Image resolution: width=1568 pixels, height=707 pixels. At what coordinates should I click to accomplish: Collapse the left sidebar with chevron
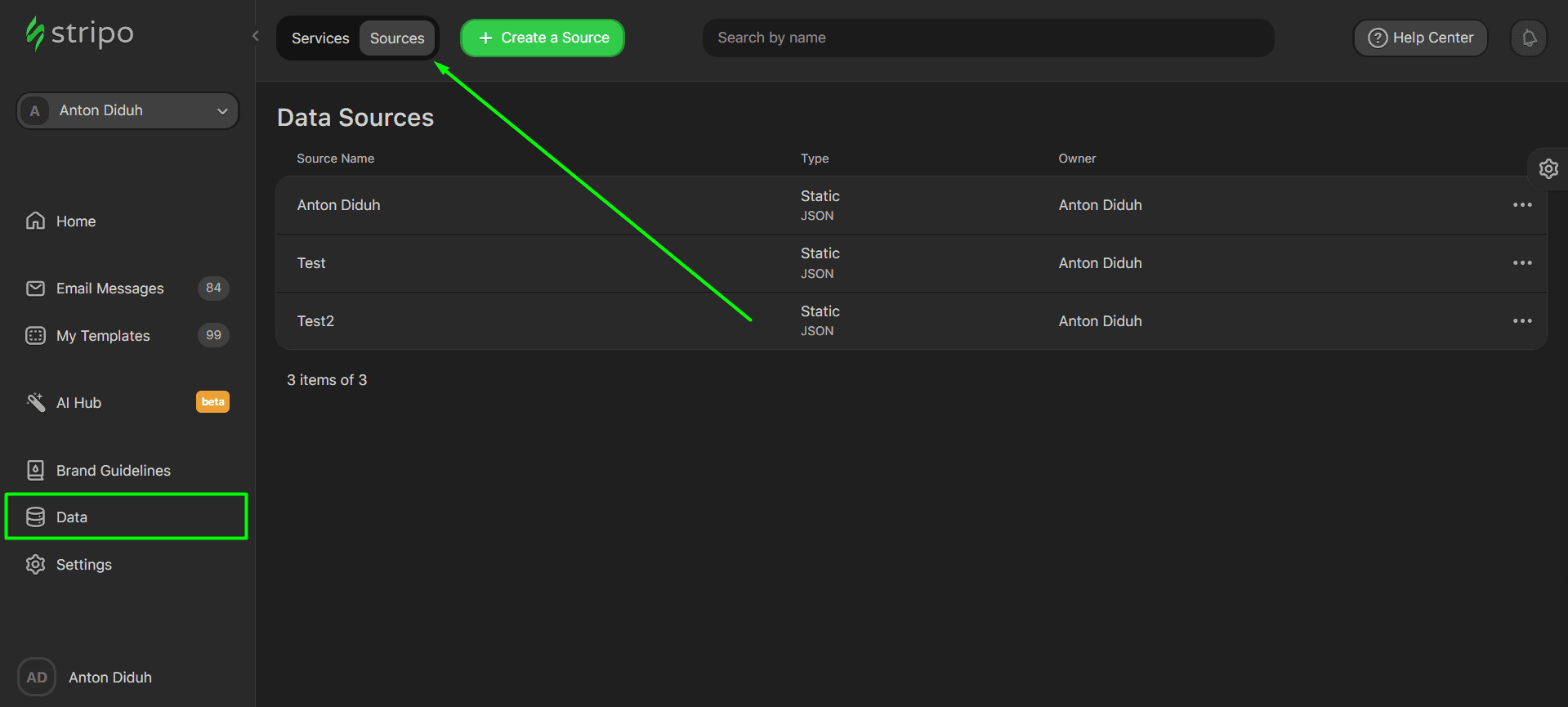pos(256,36)
